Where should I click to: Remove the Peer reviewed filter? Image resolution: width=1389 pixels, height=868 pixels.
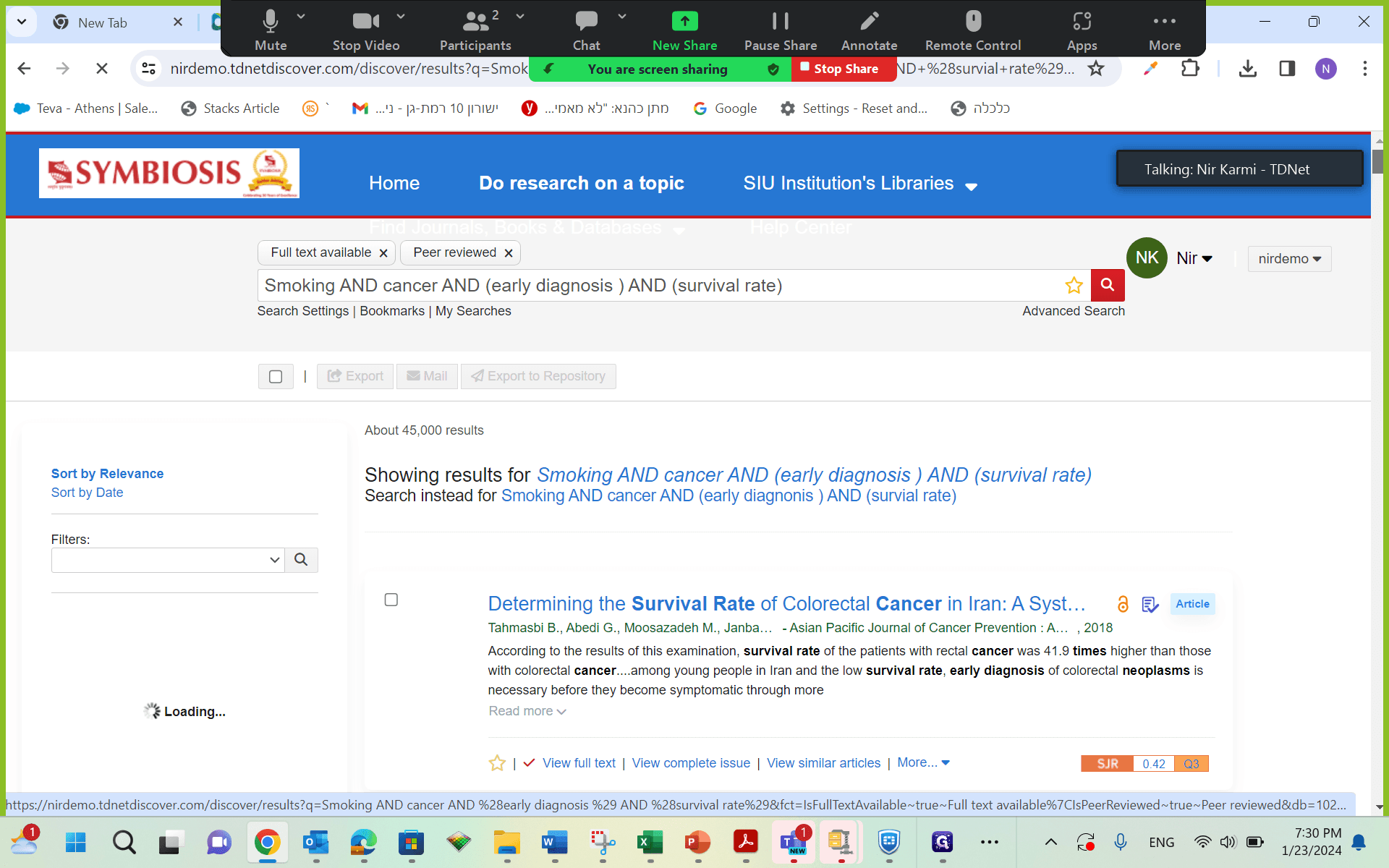(509, 253)
